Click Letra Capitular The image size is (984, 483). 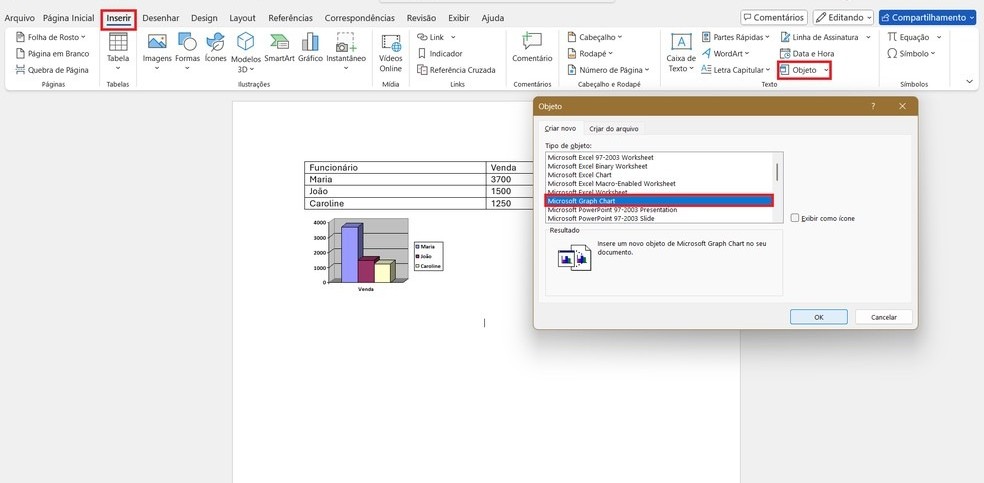(735, 70)
